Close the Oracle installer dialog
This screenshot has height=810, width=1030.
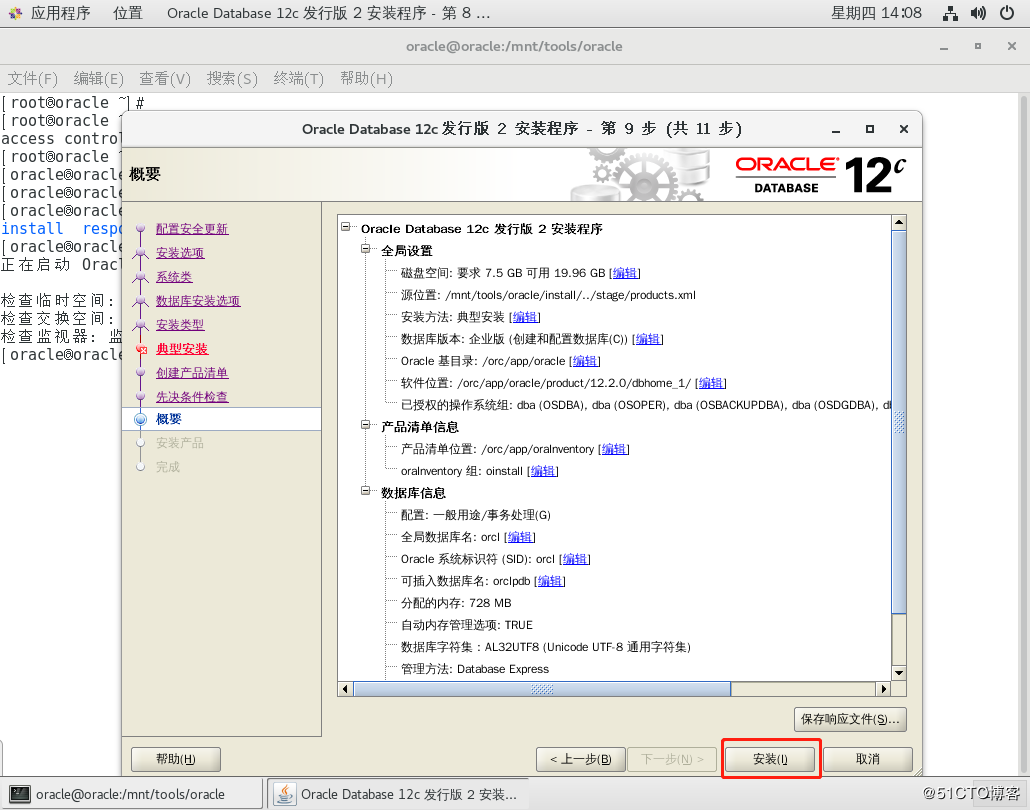click(x=904, y=129)
